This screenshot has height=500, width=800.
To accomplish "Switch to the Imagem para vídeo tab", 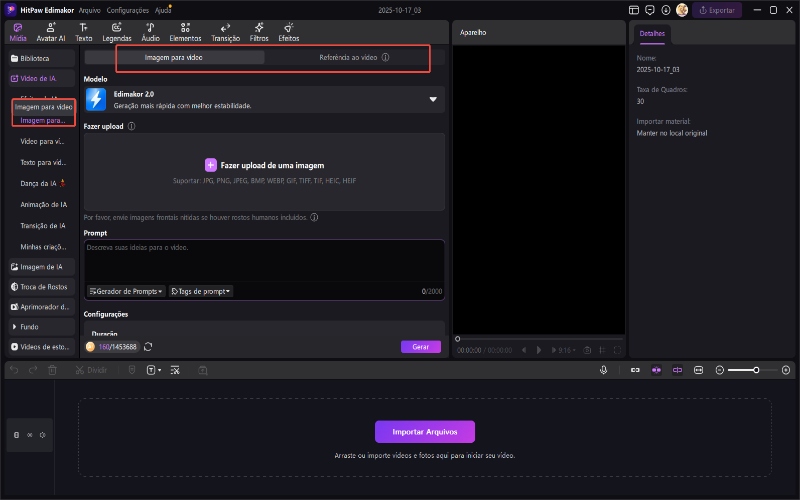I will [x=174, y=58].
